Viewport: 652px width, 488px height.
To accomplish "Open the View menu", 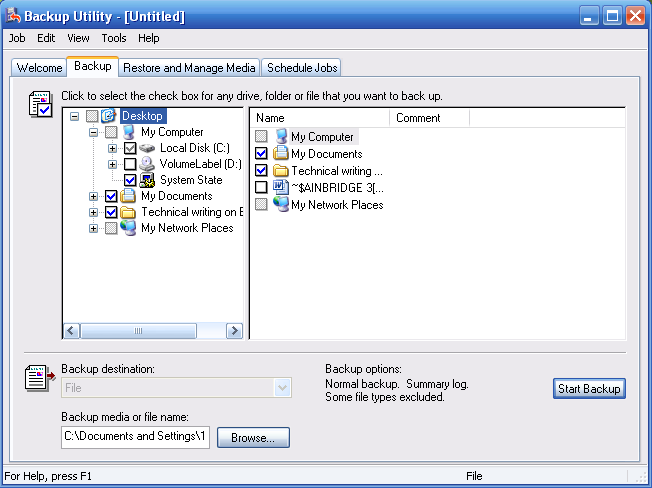I will coord(78,38).
